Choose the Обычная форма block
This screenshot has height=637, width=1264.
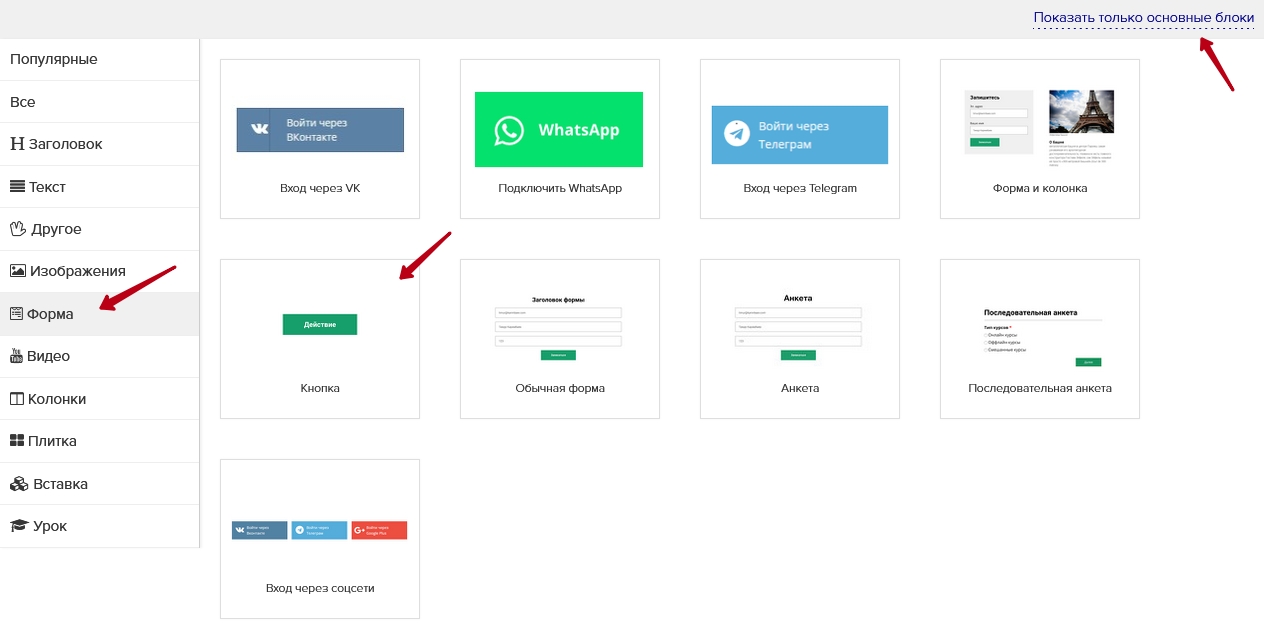pyautogui.click(x=560, y=339)
